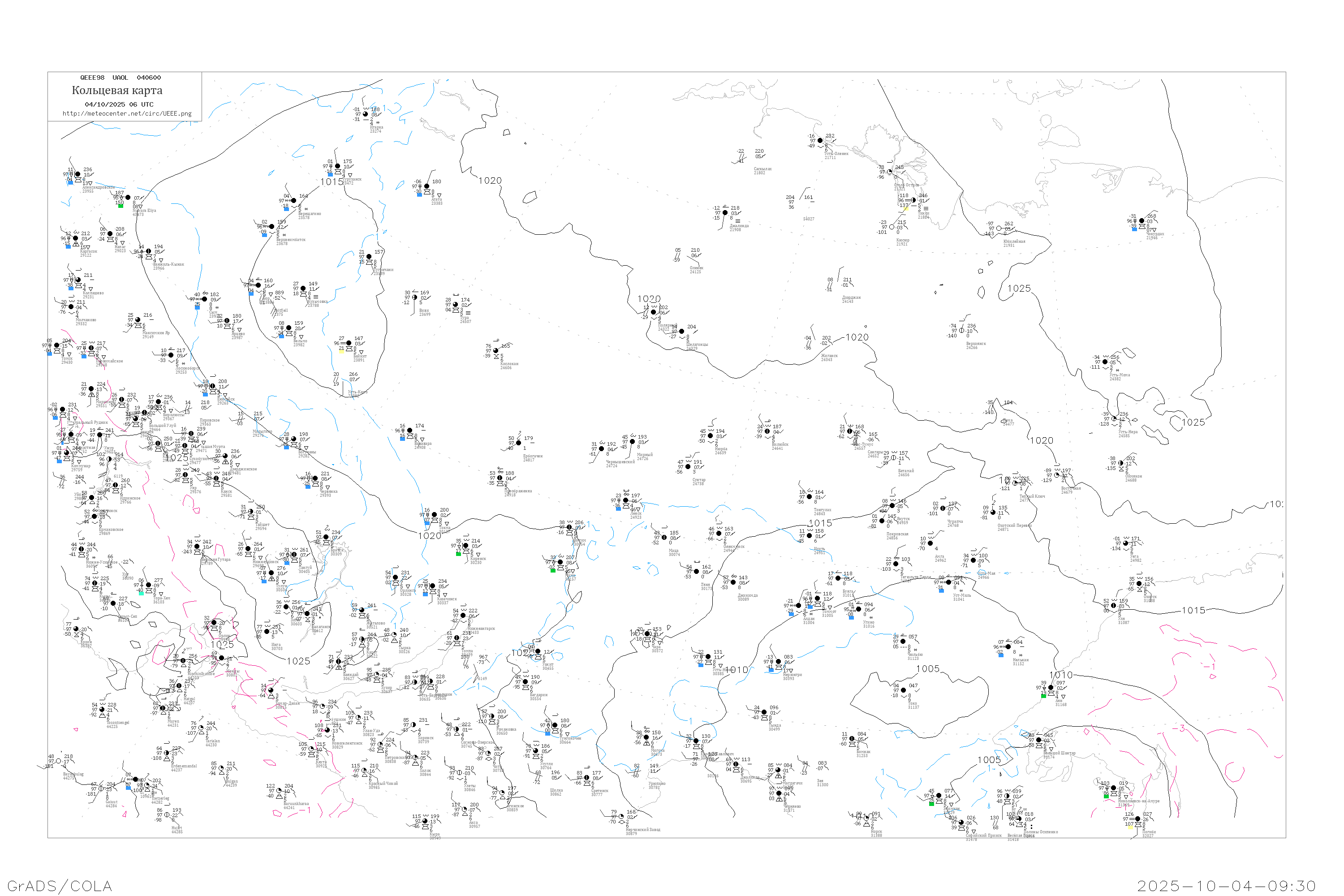The width and height of the screenshot is (1344, 896).
Task: Click the green square near Nuwara Eliya
Action: click(121, 206)
